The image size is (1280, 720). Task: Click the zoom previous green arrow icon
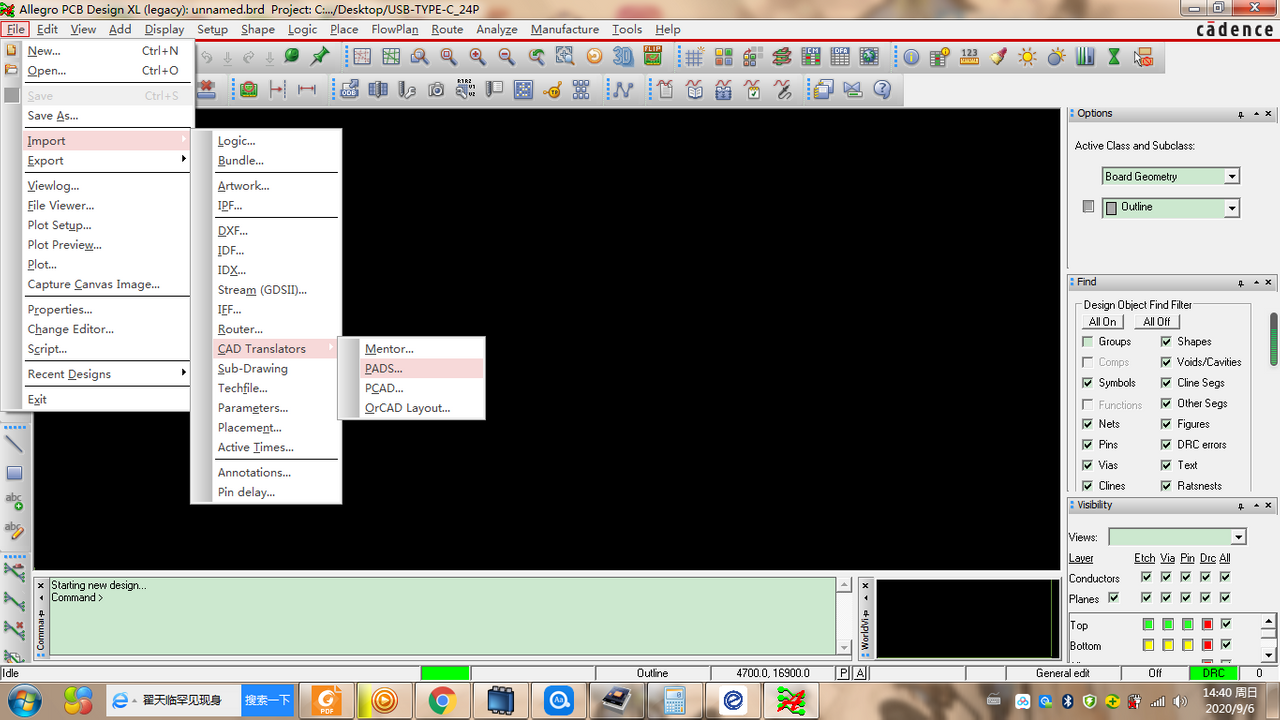pyautogui.click(x=536, y=57)
